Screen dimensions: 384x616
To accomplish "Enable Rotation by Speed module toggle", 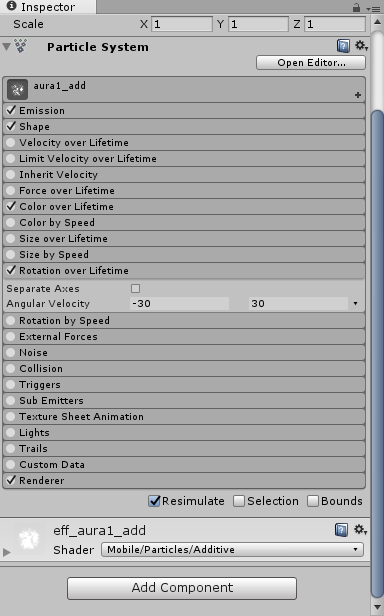I will pyautogui.click(x=11, y=321).
